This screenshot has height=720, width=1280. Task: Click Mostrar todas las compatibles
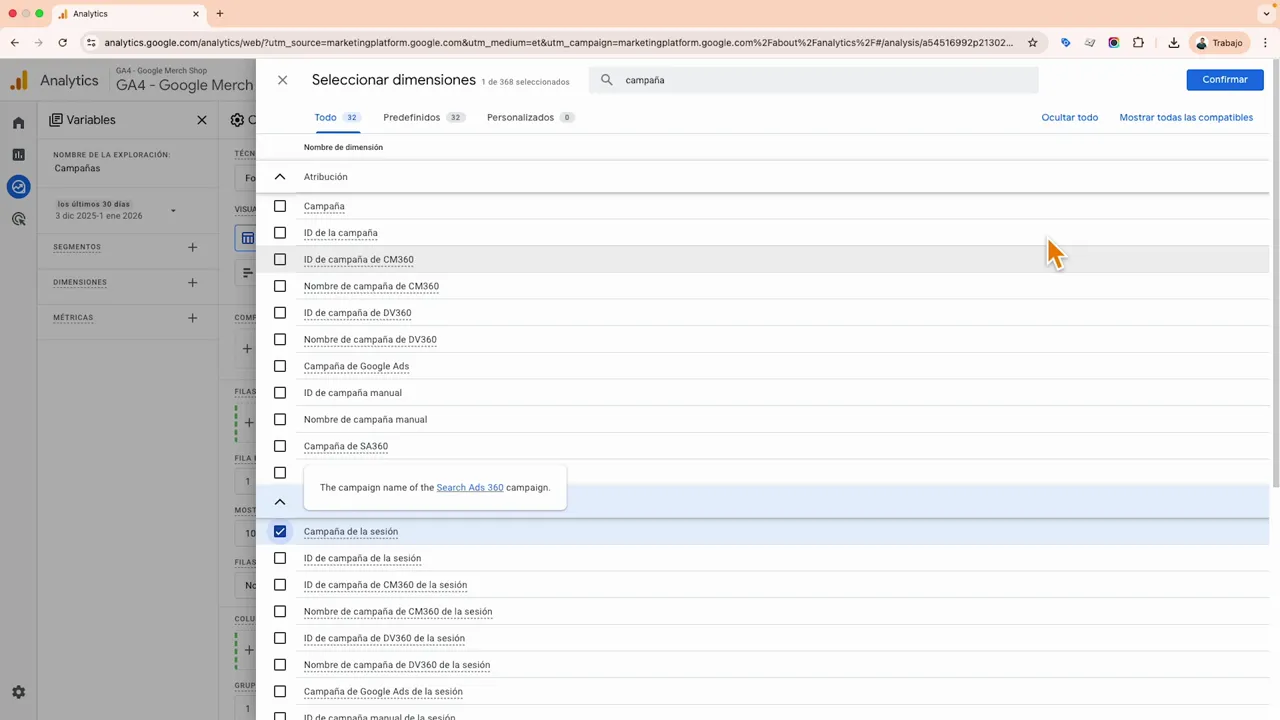(x=1186, y=118)
